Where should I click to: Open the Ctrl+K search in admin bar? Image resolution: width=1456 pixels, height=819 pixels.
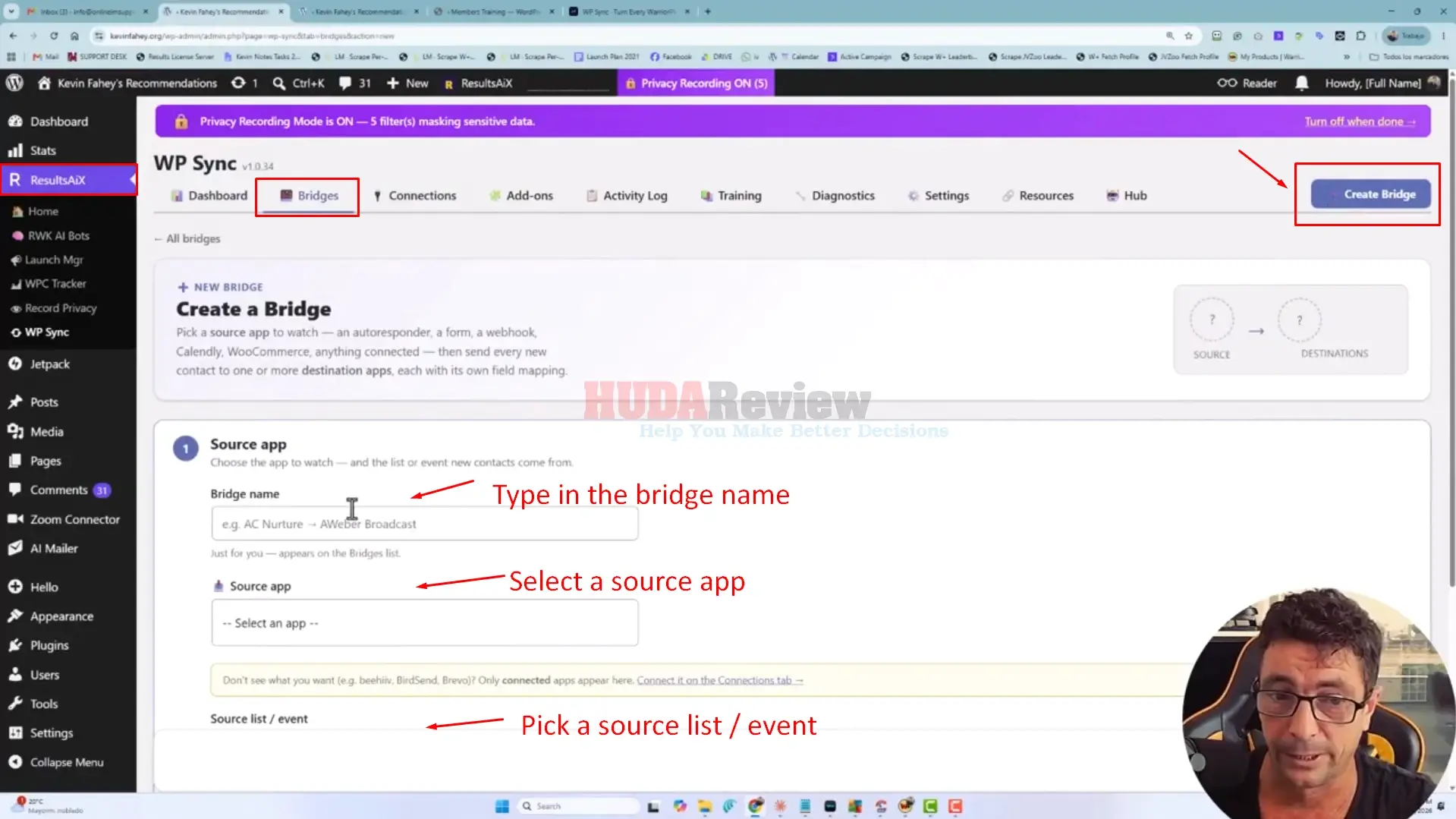coord(298,83)
